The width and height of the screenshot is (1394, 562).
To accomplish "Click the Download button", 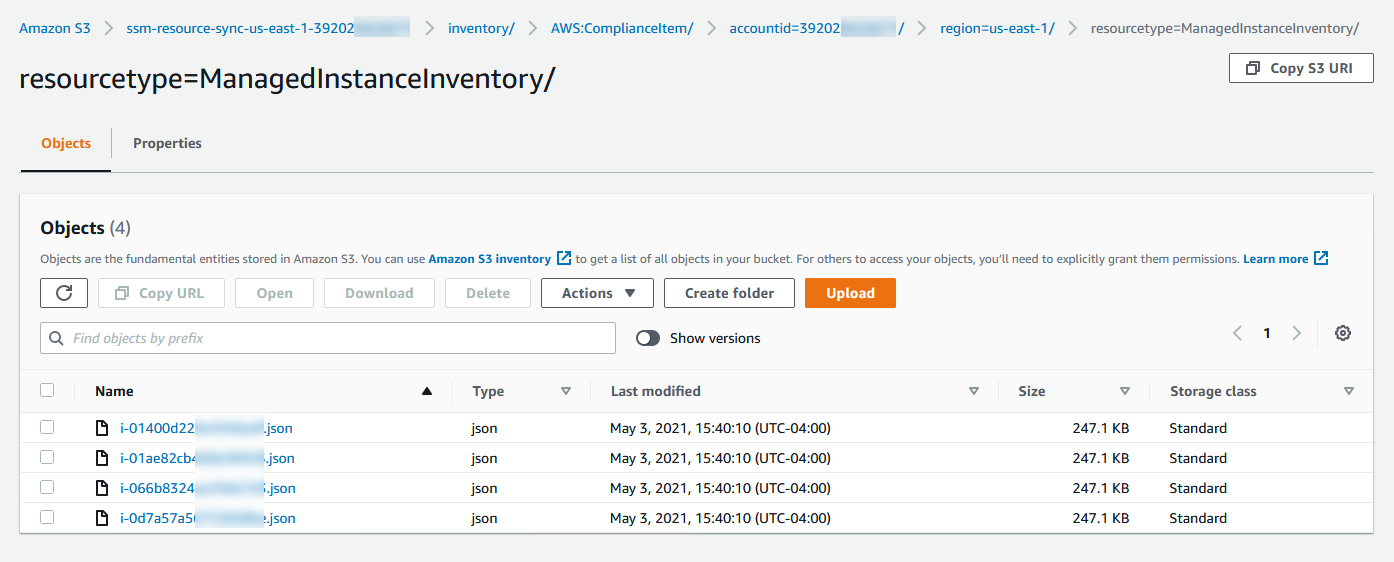I will pos(379,293).
